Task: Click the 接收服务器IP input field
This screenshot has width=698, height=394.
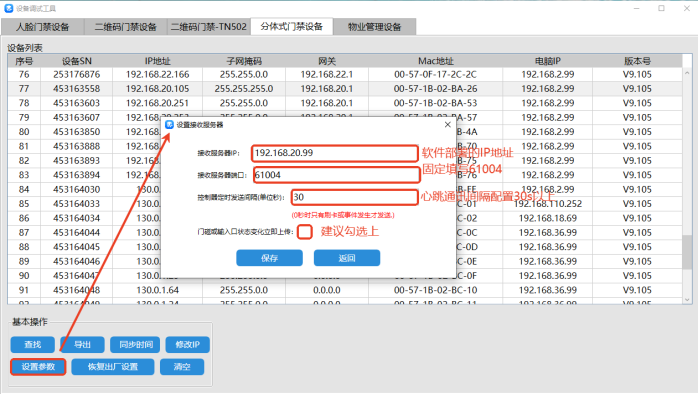Action: click(334, 153)
